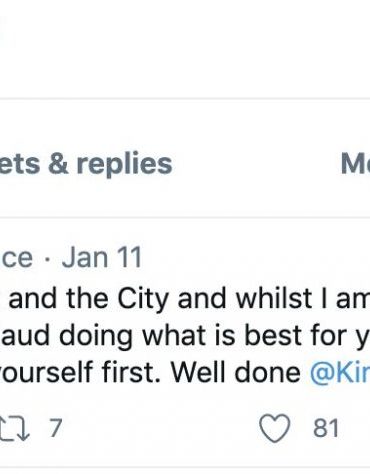Viewport: 370px width, 474px height.
Task: Retweet the Jan 11 tweet
Action: 15,428
